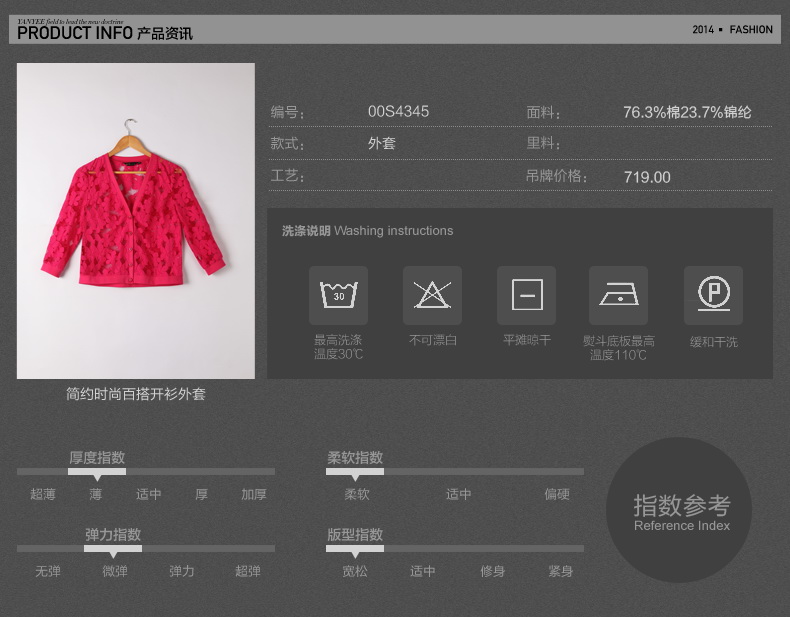
Task: Click the 2014 FASHION label
Action: [x=732, y=30]
